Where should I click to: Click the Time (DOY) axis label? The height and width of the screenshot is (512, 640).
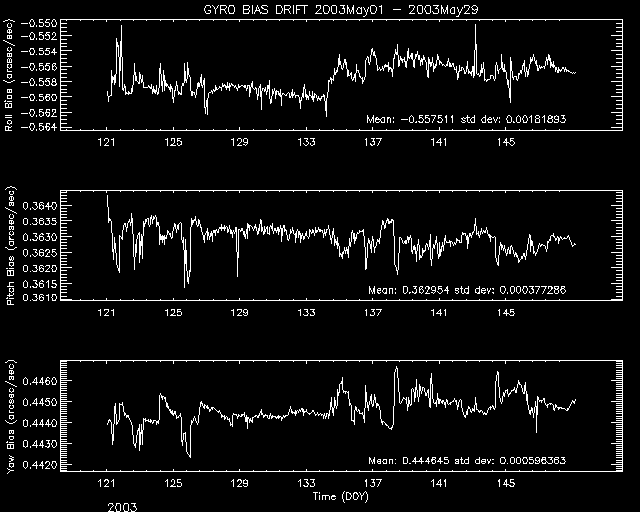(x=340, y=496)
